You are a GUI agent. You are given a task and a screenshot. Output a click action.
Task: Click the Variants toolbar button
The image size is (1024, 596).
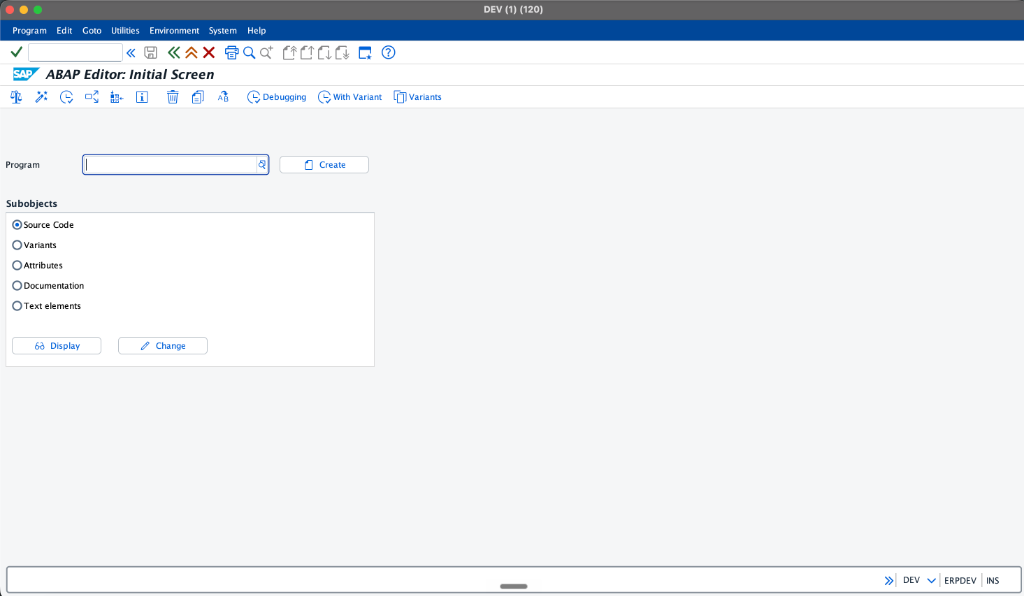pos(417,97)
